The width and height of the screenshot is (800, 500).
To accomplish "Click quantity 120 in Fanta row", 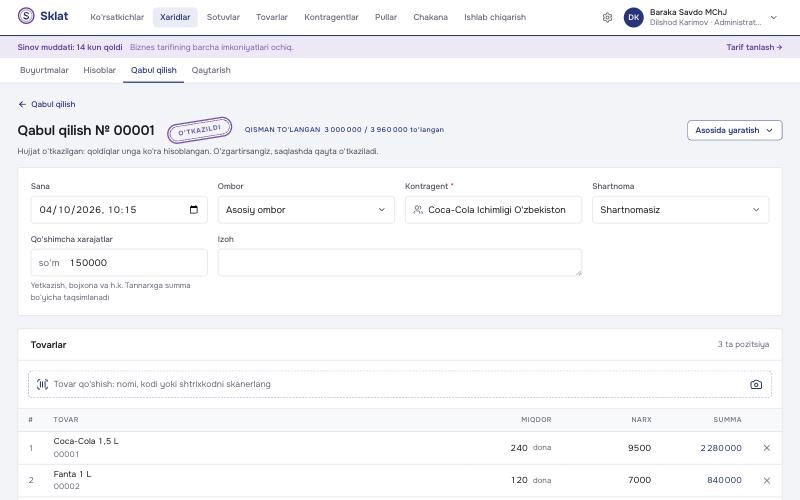I will pyautogui.click(x=519, y=480).
